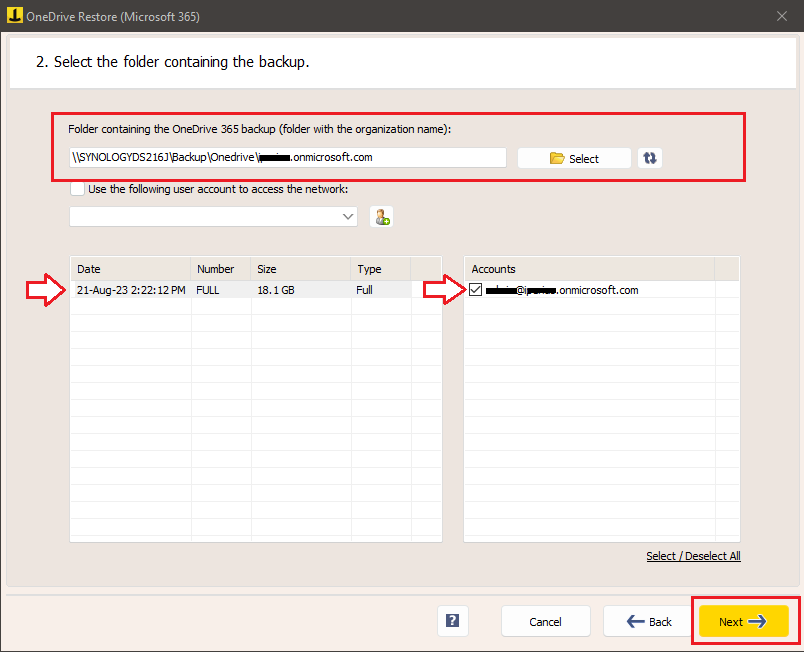Select the 21-Aug-23 FULL backup row

coord(240,290)
